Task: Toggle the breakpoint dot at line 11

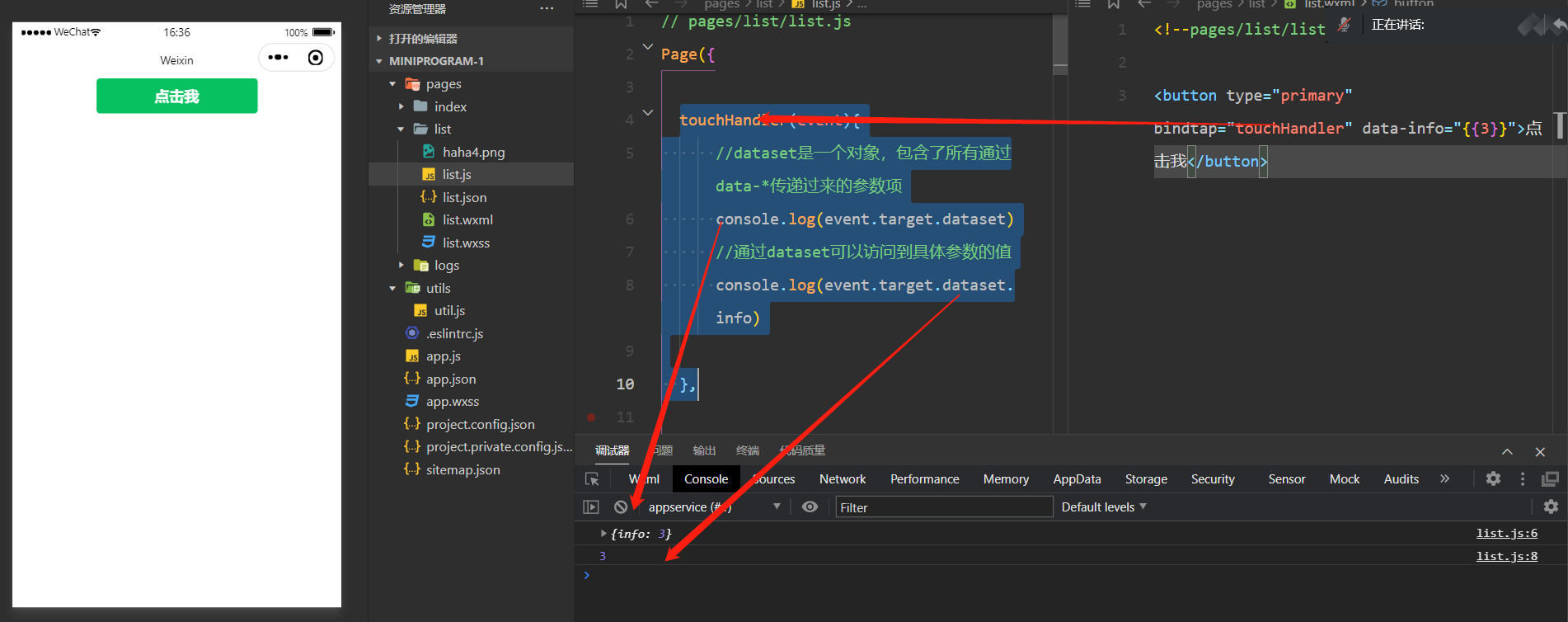Action: tap(591, 417)
